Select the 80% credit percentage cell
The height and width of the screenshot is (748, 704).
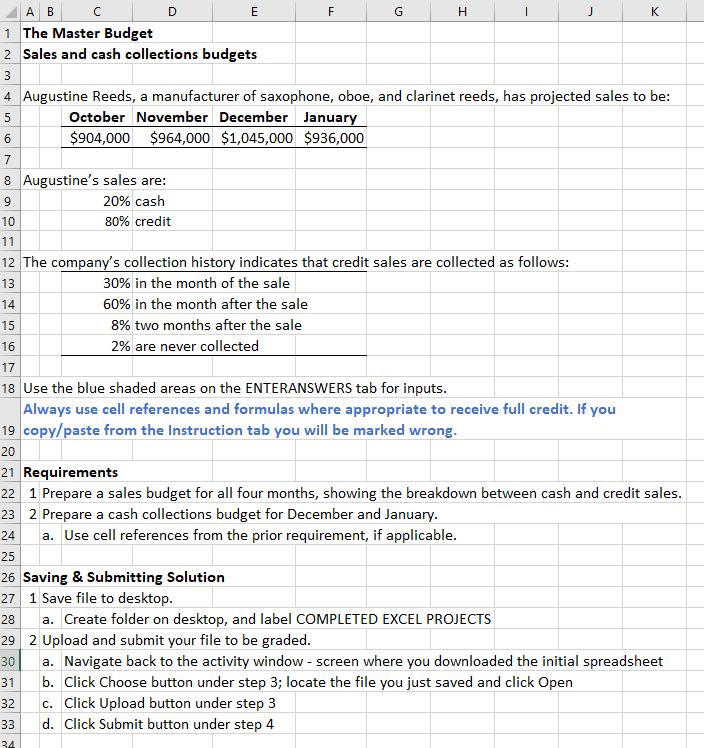[x=97, y=221]
